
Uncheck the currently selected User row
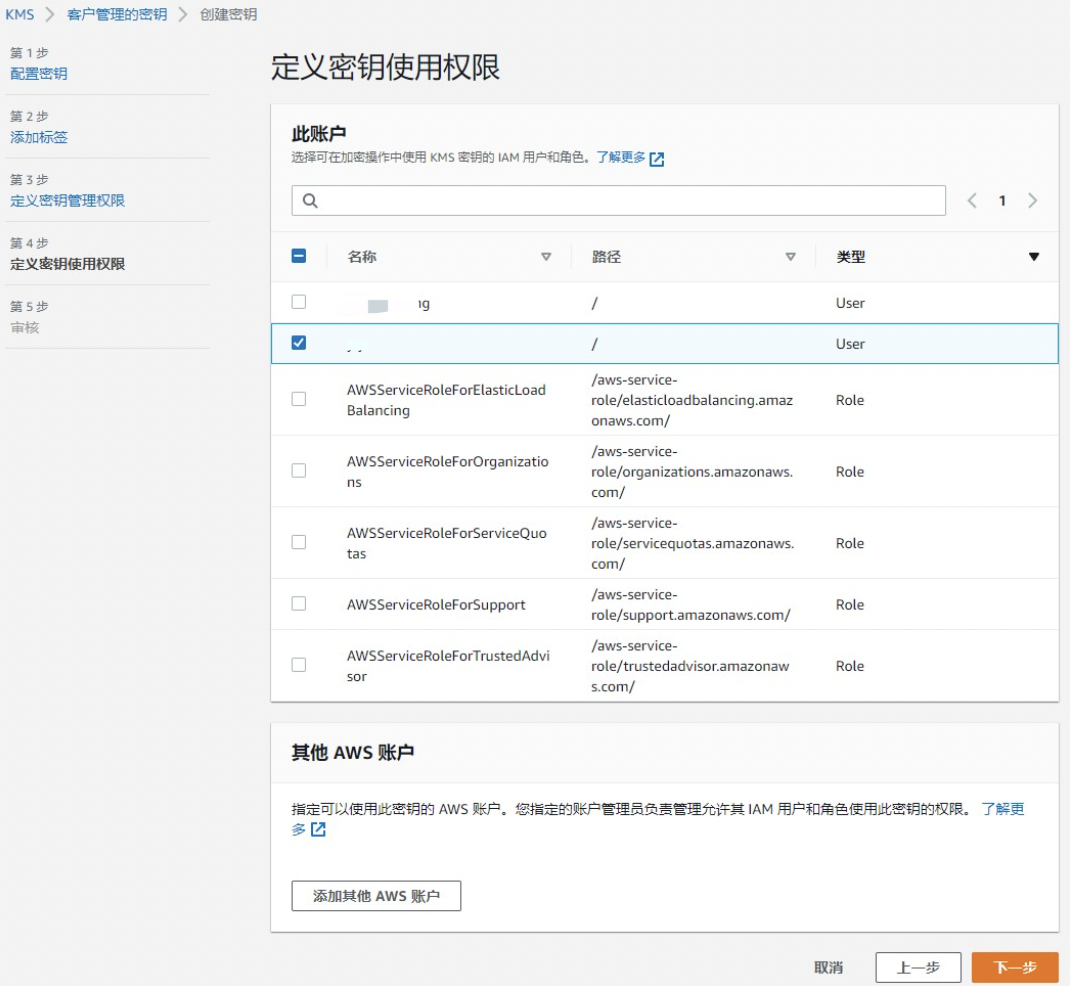(297, 343)
